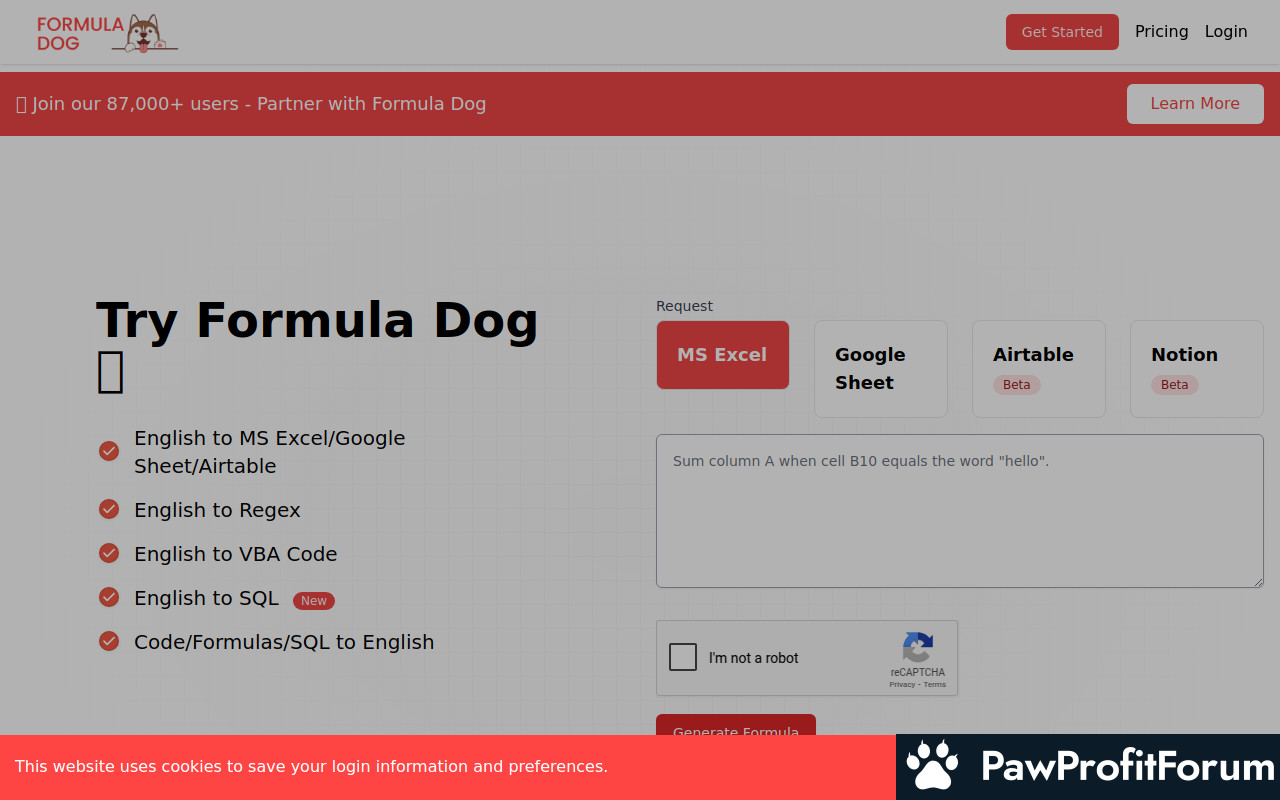
Task: Click the Generate Formula button
Action: tap(735, 725)
